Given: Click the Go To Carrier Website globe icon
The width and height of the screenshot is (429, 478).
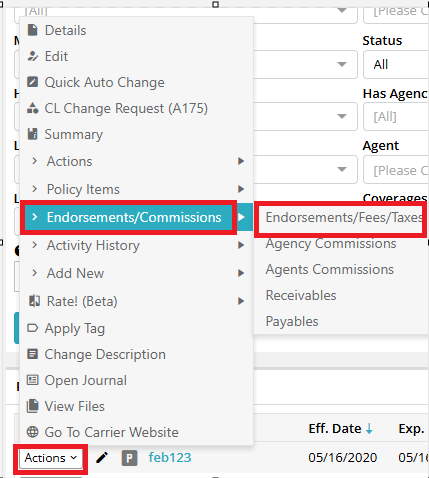Looking at the screenshot, I should pos(32,432).
